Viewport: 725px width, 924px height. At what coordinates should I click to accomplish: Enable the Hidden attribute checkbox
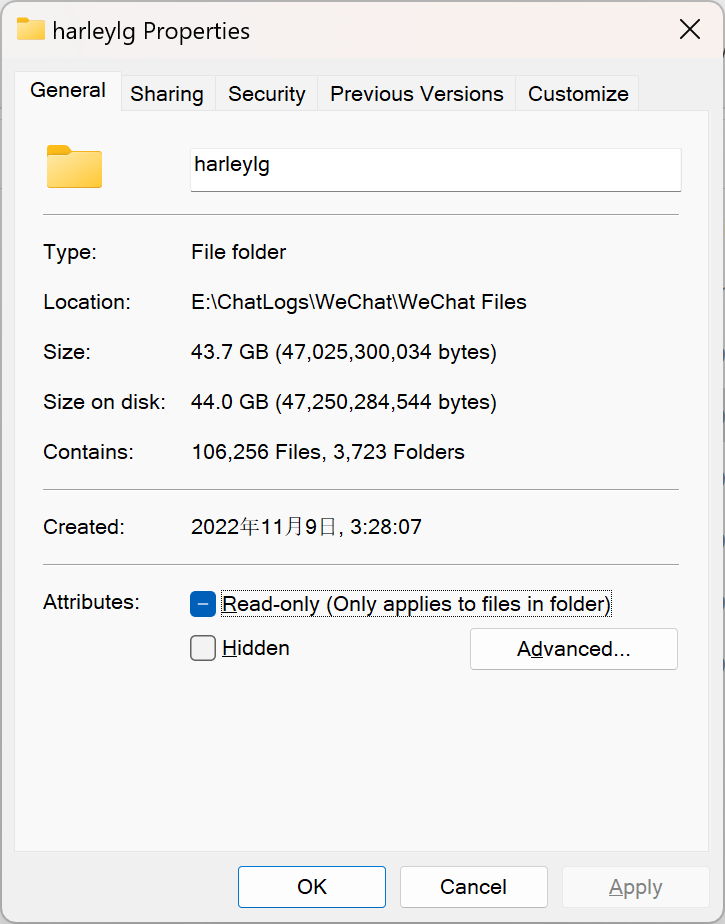pos(203,648)
